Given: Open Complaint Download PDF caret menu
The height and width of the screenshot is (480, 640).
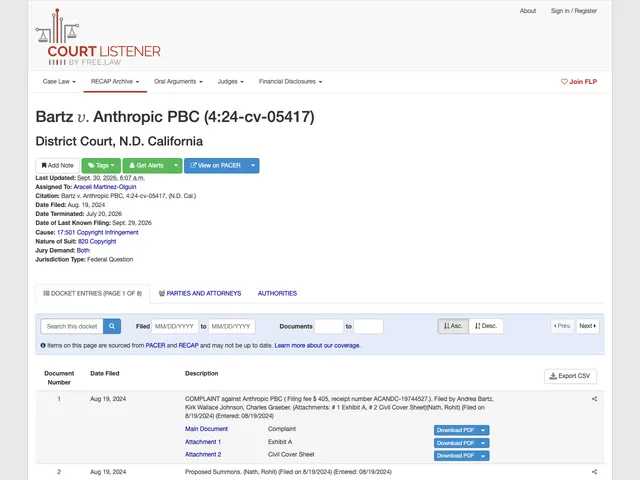Looking at the screenshot, I should (x=483, y=430).
